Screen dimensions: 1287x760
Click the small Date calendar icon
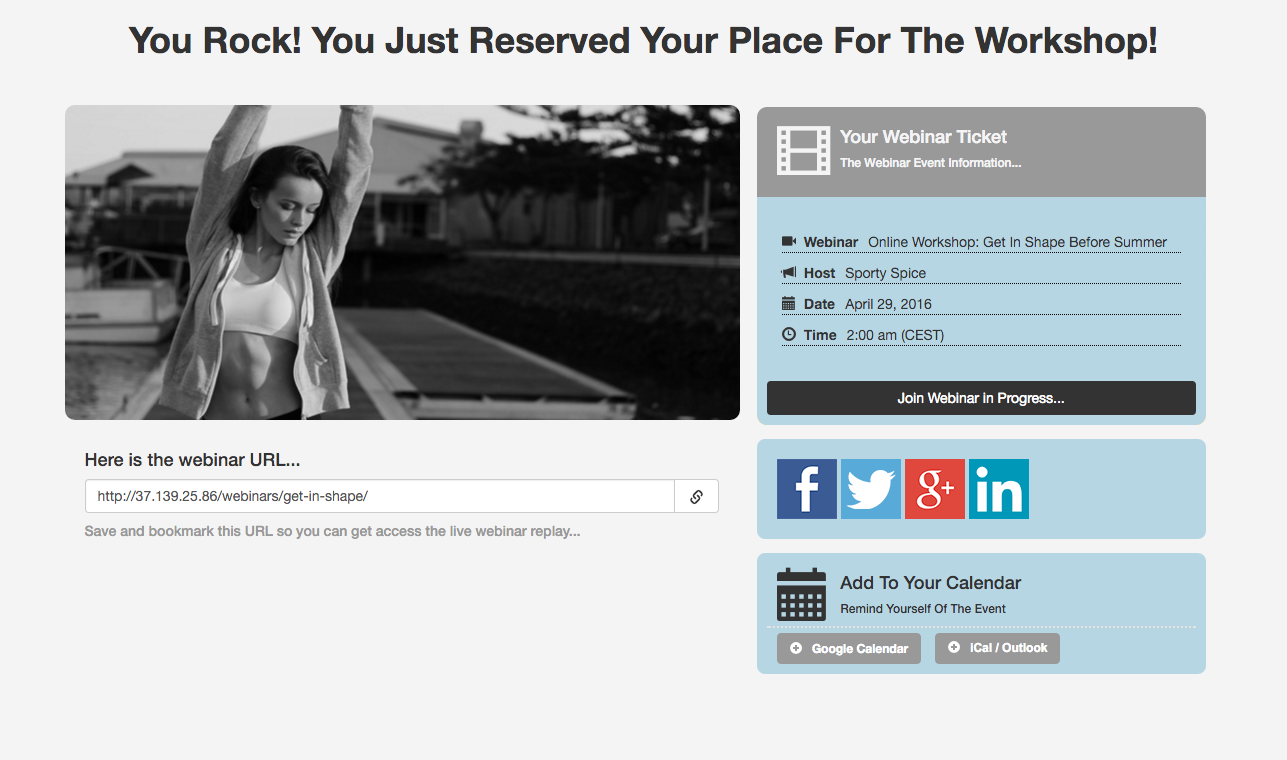[x=789, y=304]
